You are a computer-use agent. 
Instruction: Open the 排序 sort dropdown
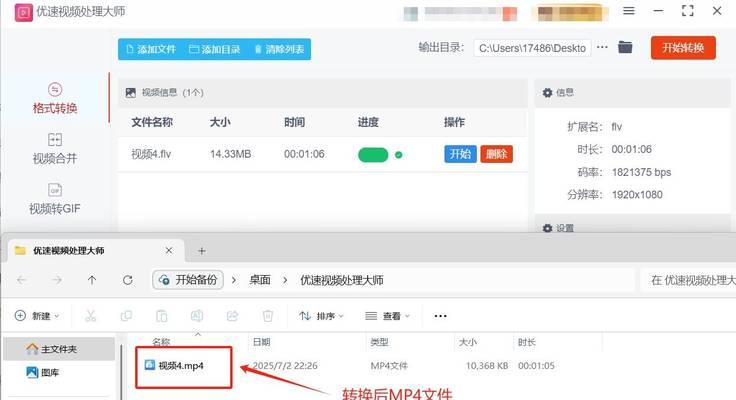coord(322,316)
